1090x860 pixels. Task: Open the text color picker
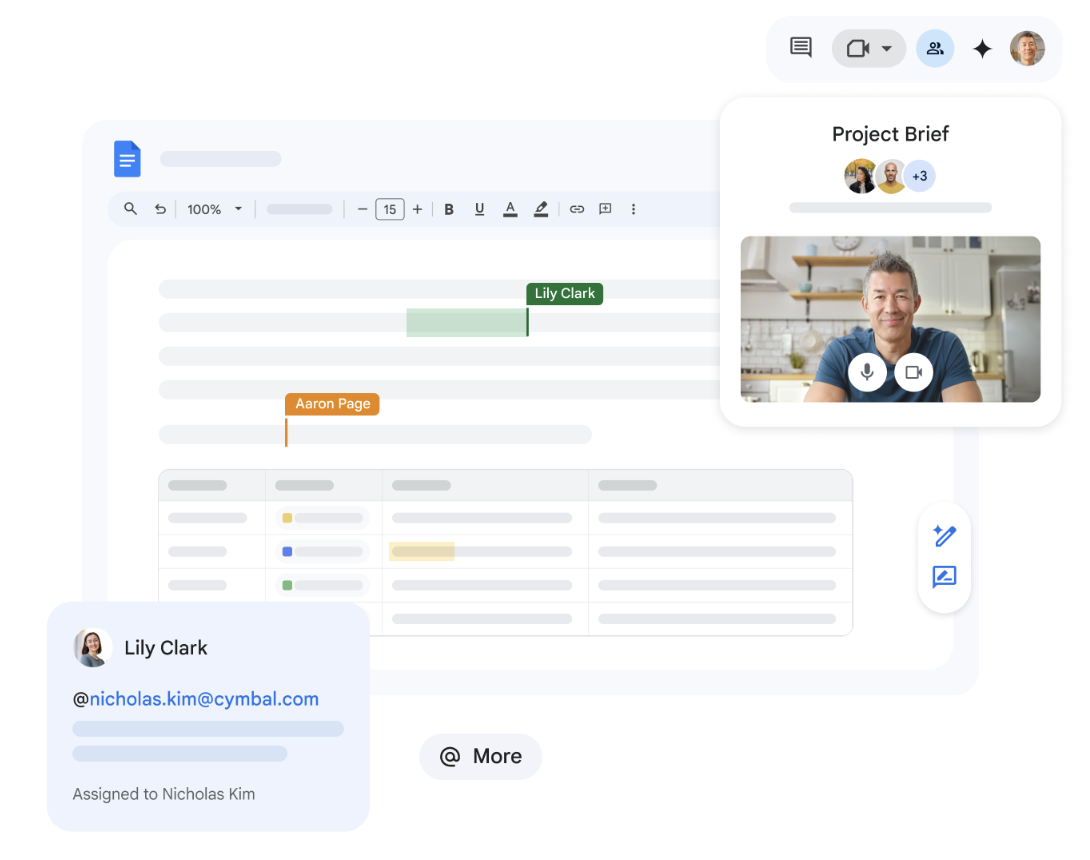pyautogui.click(x=510, y=209)
